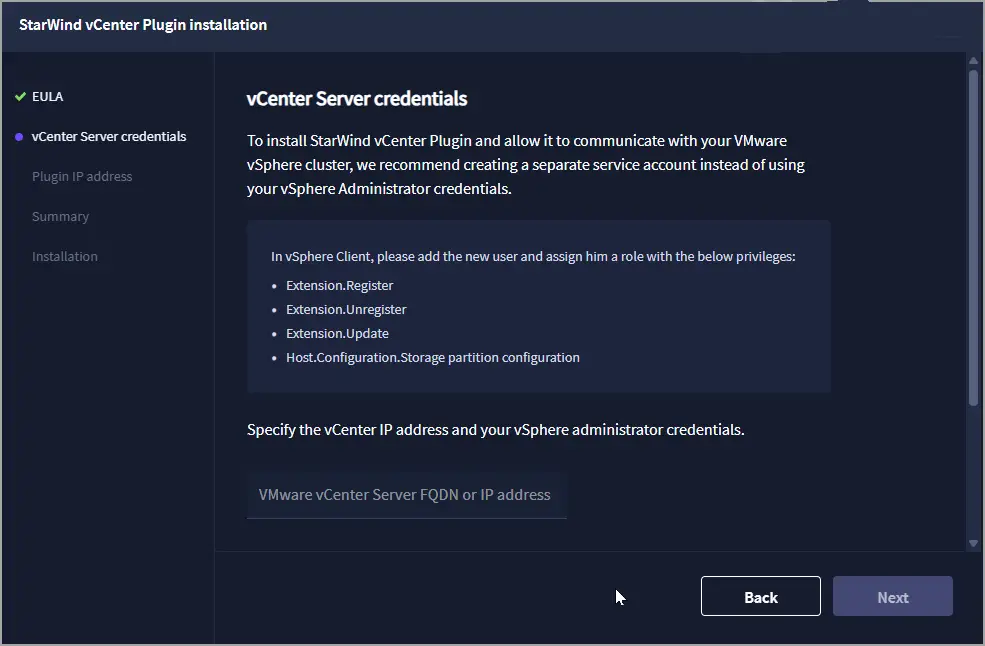
Task: Select the EULA step in sidebar
Action: pyautogui.click(x=48, y=97)
